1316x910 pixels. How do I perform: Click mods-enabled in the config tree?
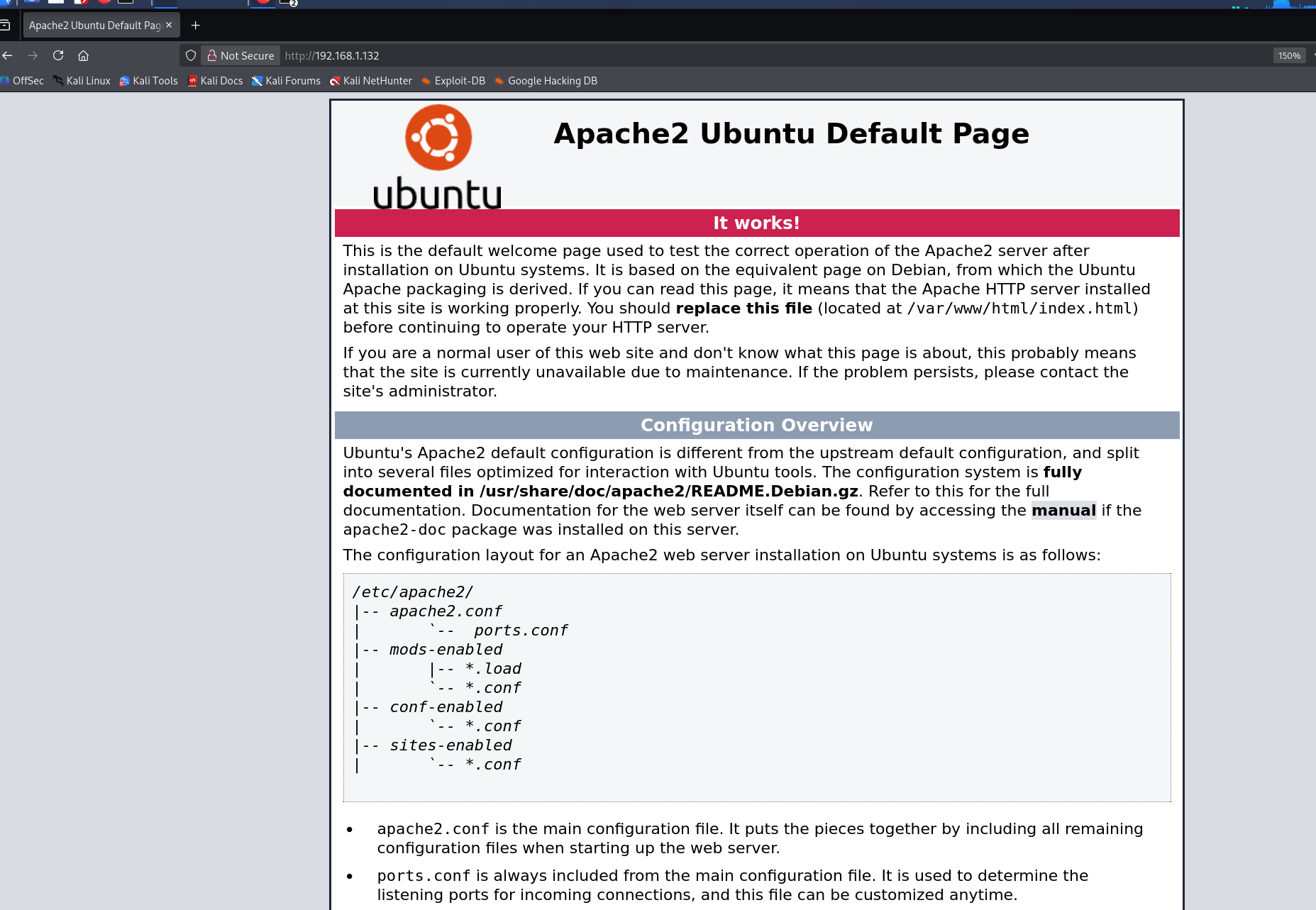pos(446,650)
